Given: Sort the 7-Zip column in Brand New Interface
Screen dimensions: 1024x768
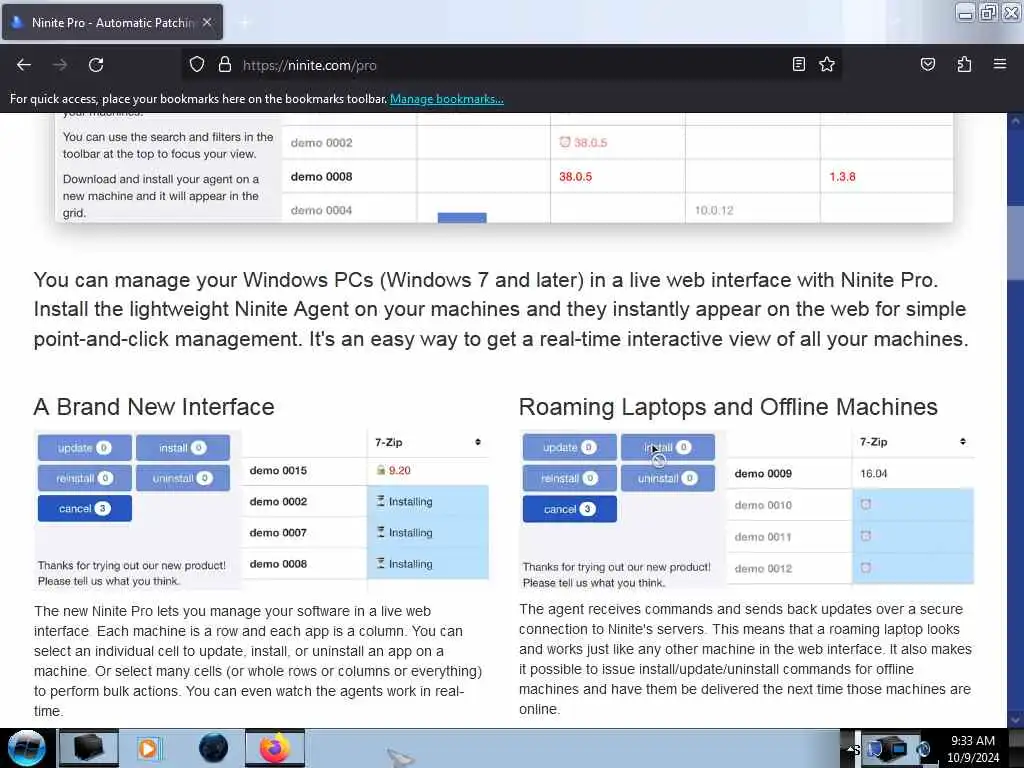Looking at the screenshot, I should [x=478, y=442].
